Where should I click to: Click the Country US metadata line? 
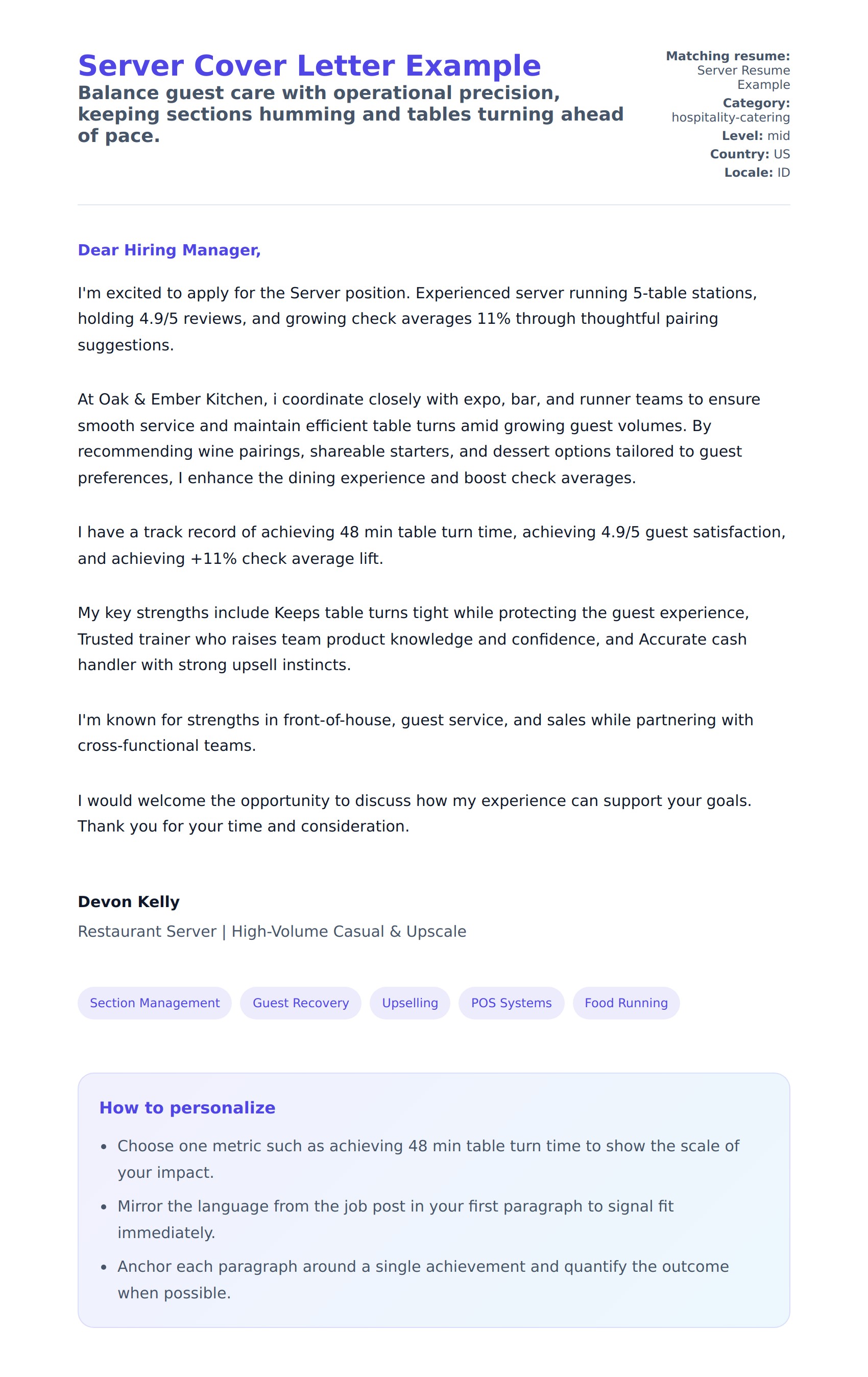(750, 154)
